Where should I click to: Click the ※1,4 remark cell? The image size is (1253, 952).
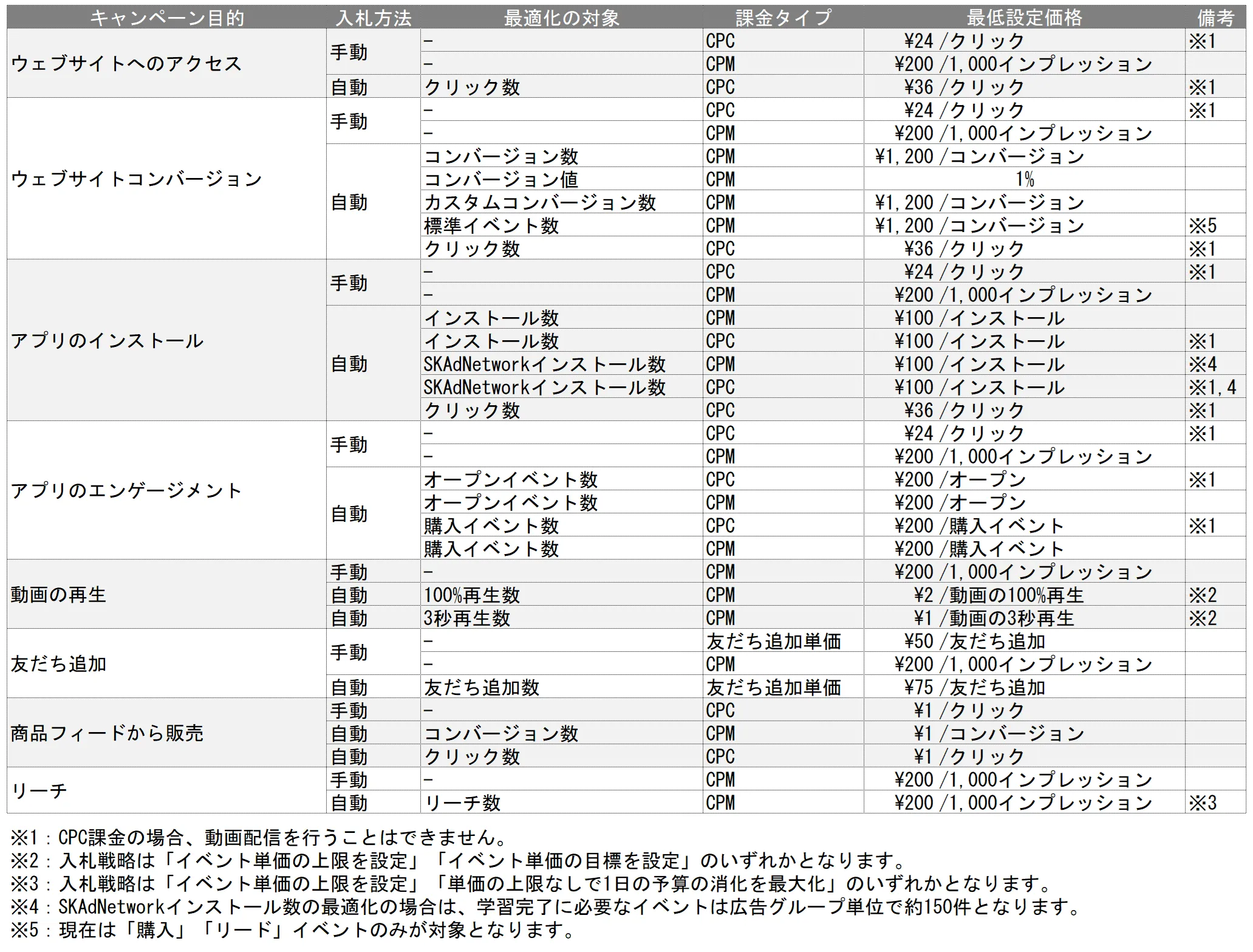[1212, 388]
